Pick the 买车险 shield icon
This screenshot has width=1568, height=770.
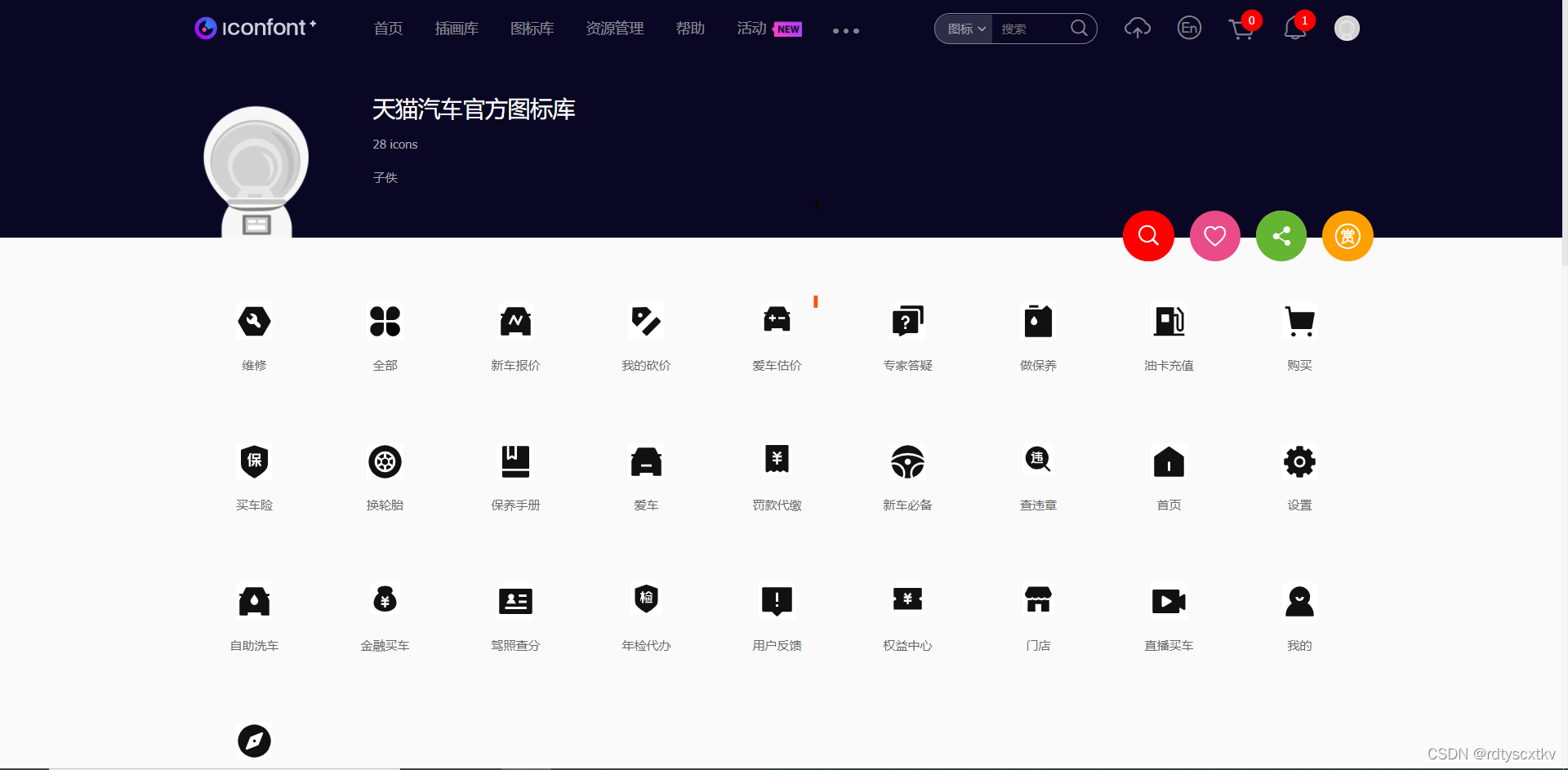click(254, 461)
